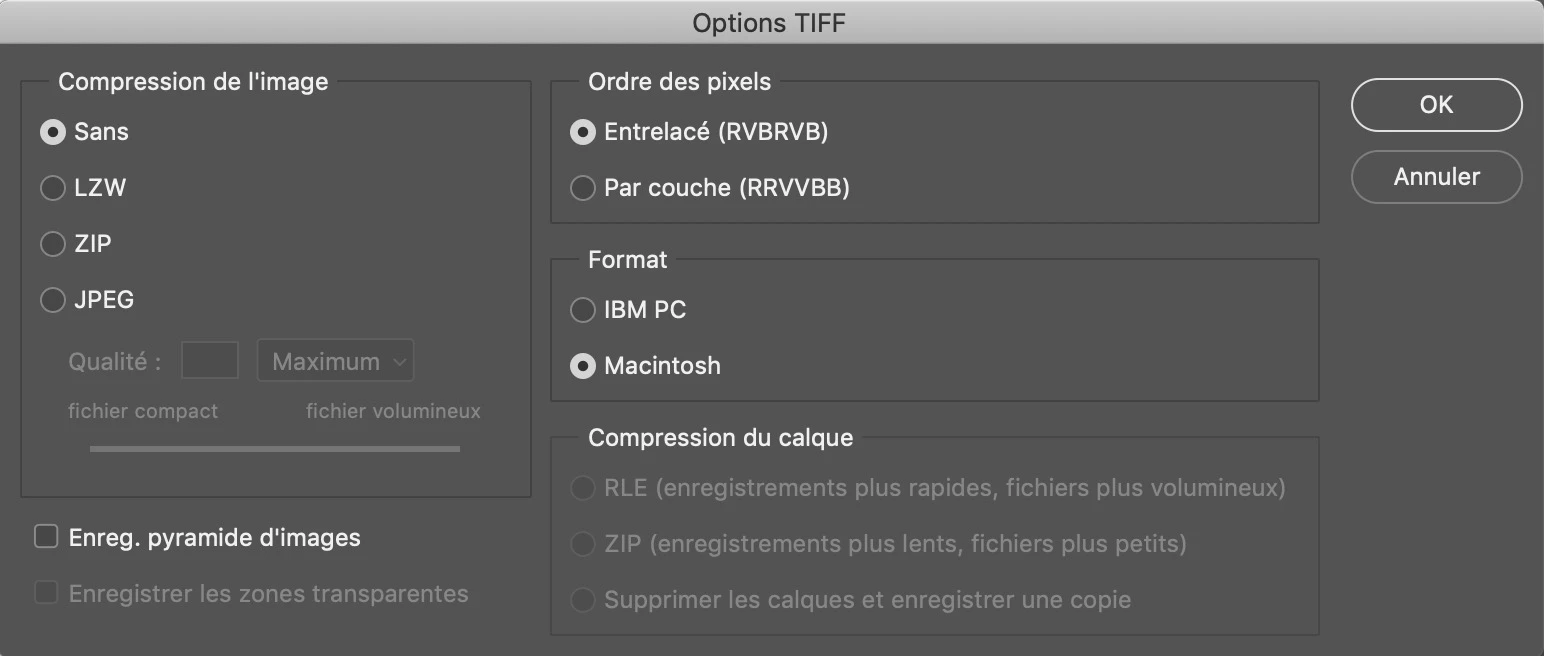This screenshot has width=1544, height=656.
Task: Choose Macintosh byte format
Action: point(583,366)
